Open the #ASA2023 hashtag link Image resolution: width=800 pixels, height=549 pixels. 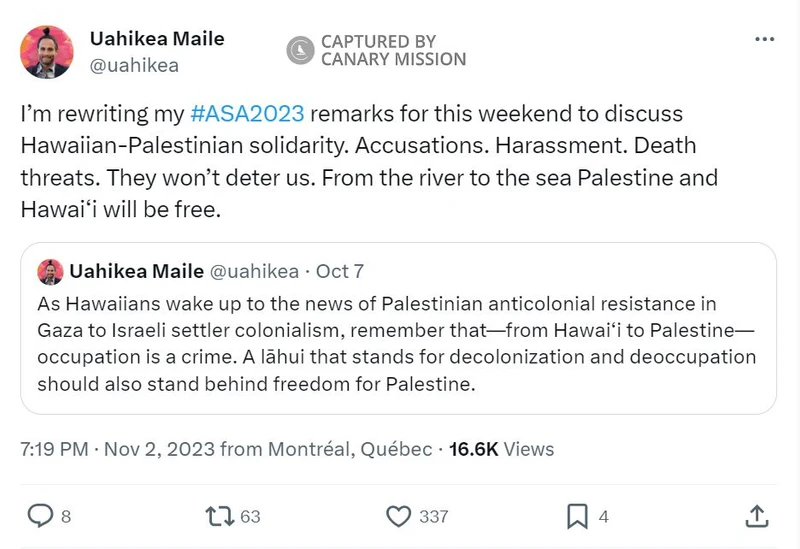[246, 113]
